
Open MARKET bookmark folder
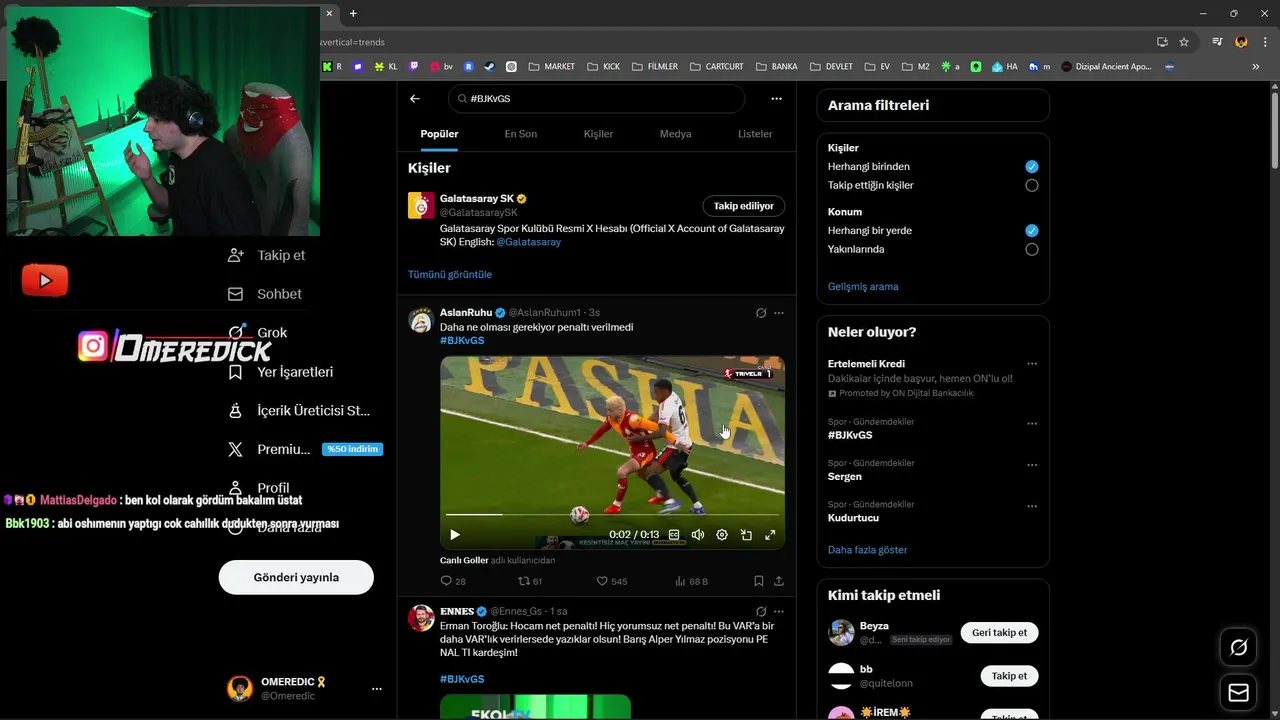[552, 67]
